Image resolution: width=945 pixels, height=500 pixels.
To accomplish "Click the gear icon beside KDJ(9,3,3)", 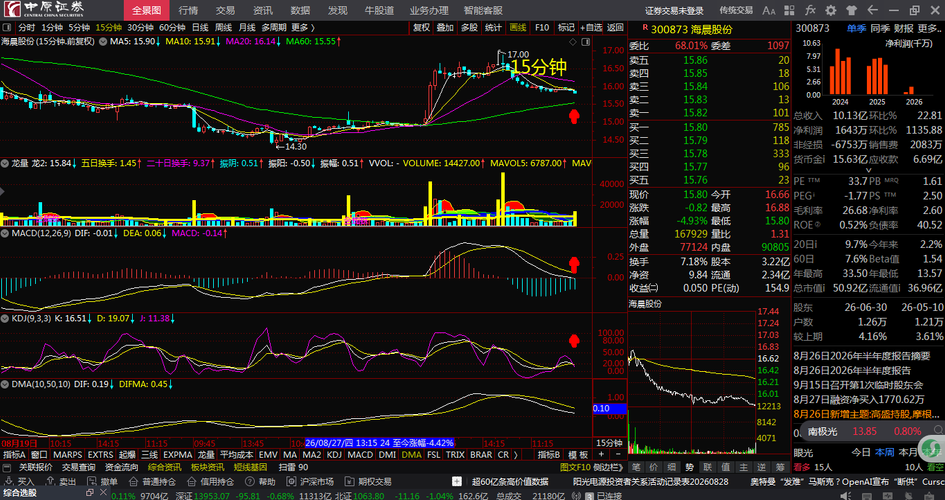I will pos(5,318).
